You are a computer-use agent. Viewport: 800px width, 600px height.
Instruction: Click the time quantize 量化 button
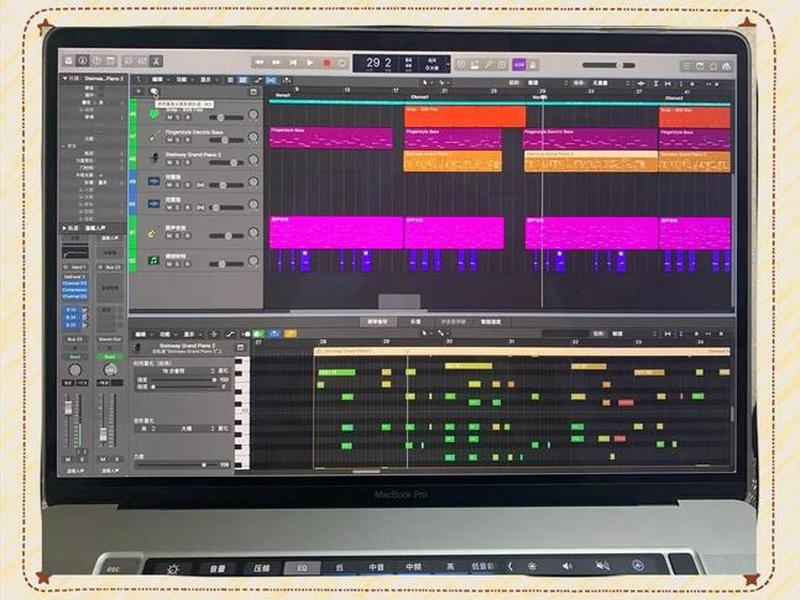point(224,371)
